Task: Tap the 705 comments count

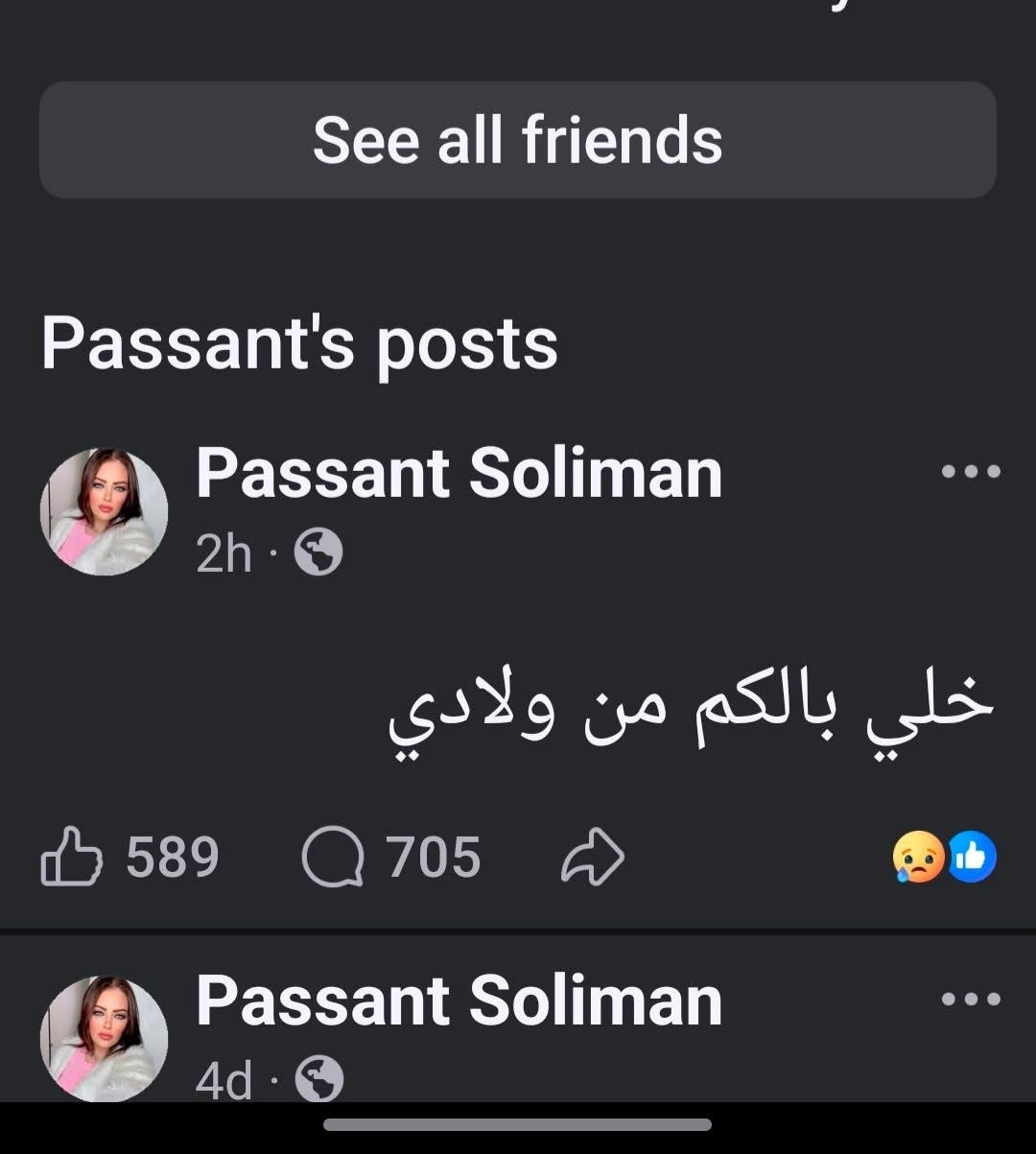Action: coord(434,858)
